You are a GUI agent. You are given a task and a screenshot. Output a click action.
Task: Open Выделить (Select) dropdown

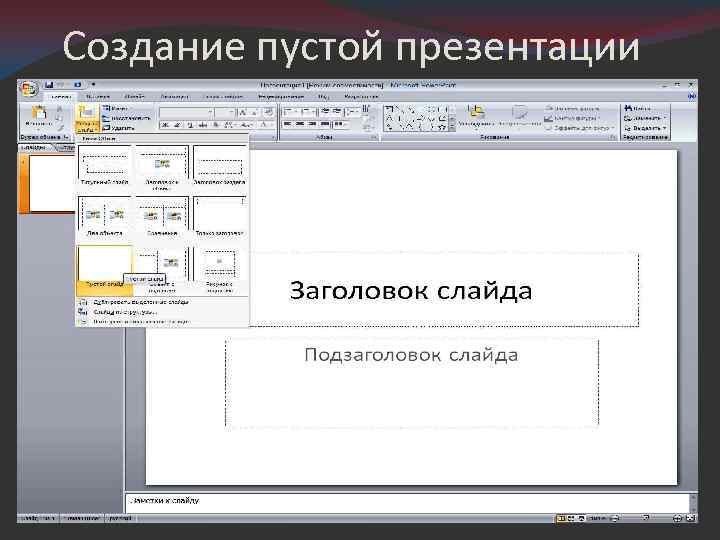pyautogui.click(x=645, y=128)
